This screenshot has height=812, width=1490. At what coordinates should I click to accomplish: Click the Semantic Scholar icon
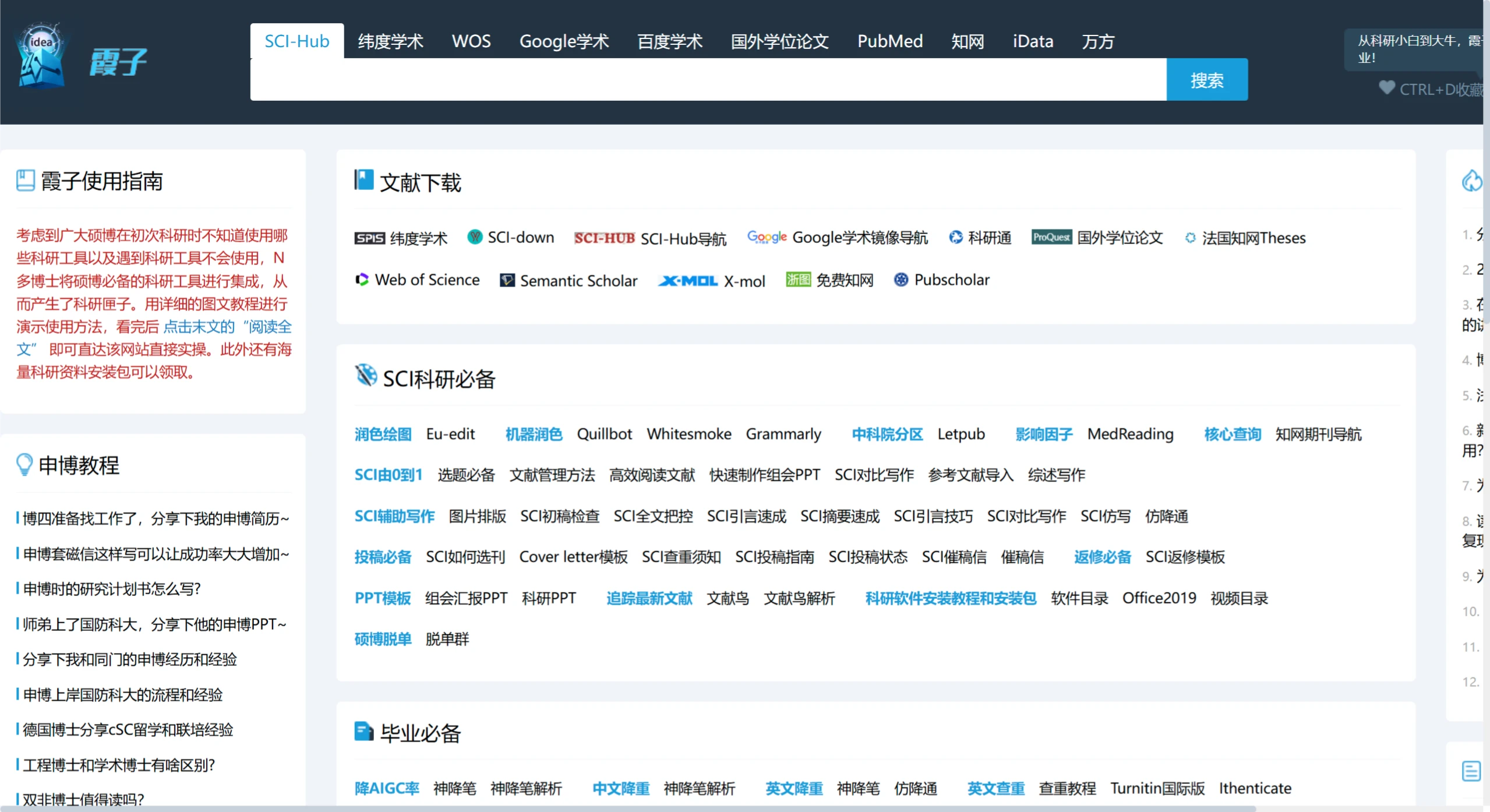coord(507,280)
